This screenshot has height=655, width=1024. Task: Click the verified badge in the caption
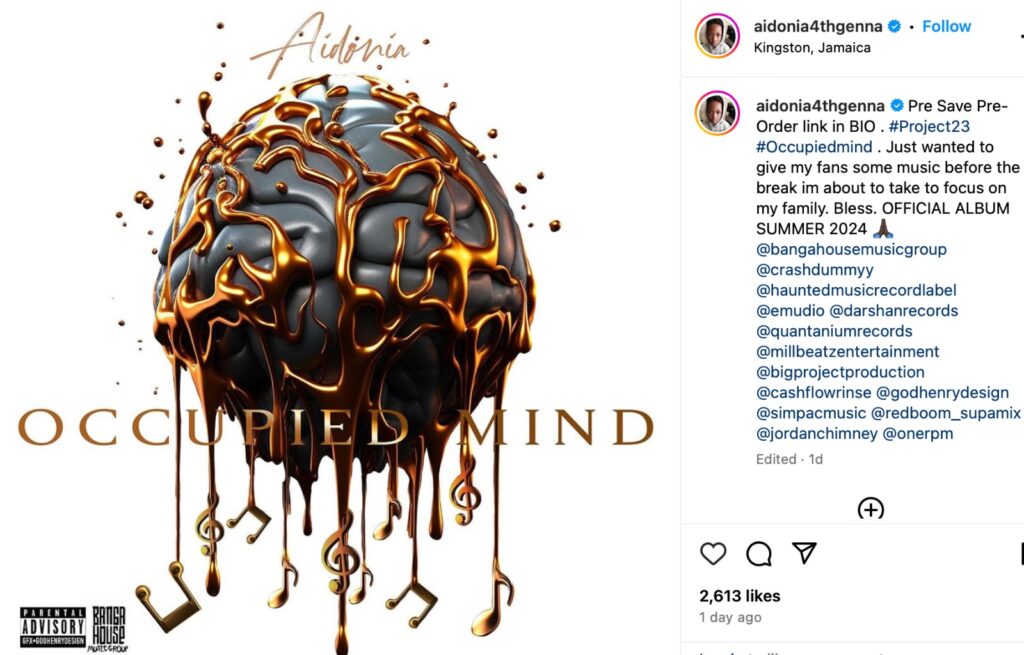point(897,105)
